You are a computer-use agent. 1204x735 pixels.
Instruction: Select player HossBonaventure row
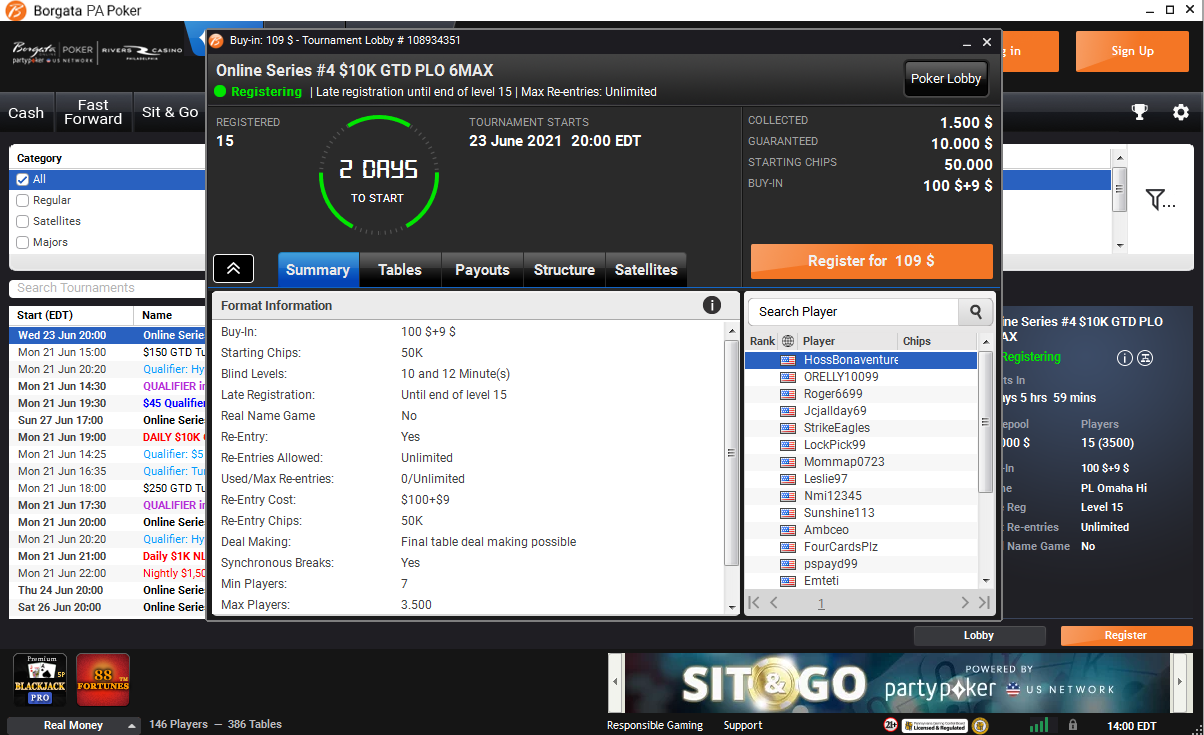861,360
